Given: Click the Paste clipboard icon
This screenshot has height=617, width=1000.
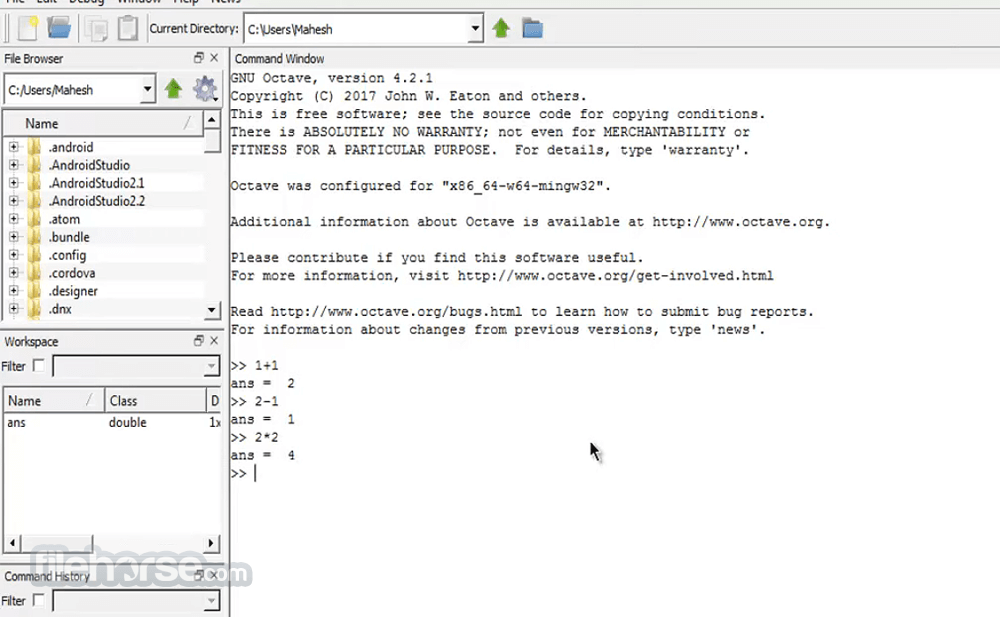Looking at the screenshot, I should tap(128, 28).
